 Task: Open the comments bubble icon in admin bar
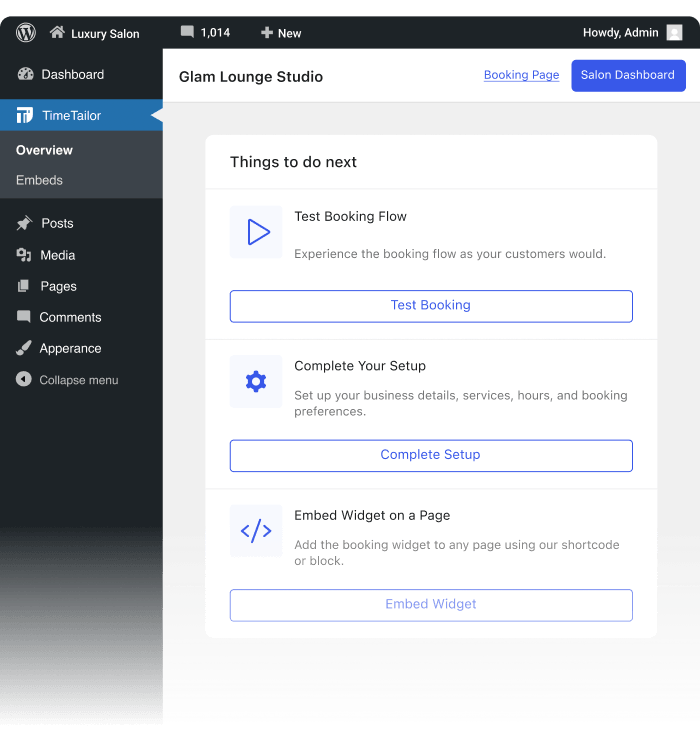[187, 32]
